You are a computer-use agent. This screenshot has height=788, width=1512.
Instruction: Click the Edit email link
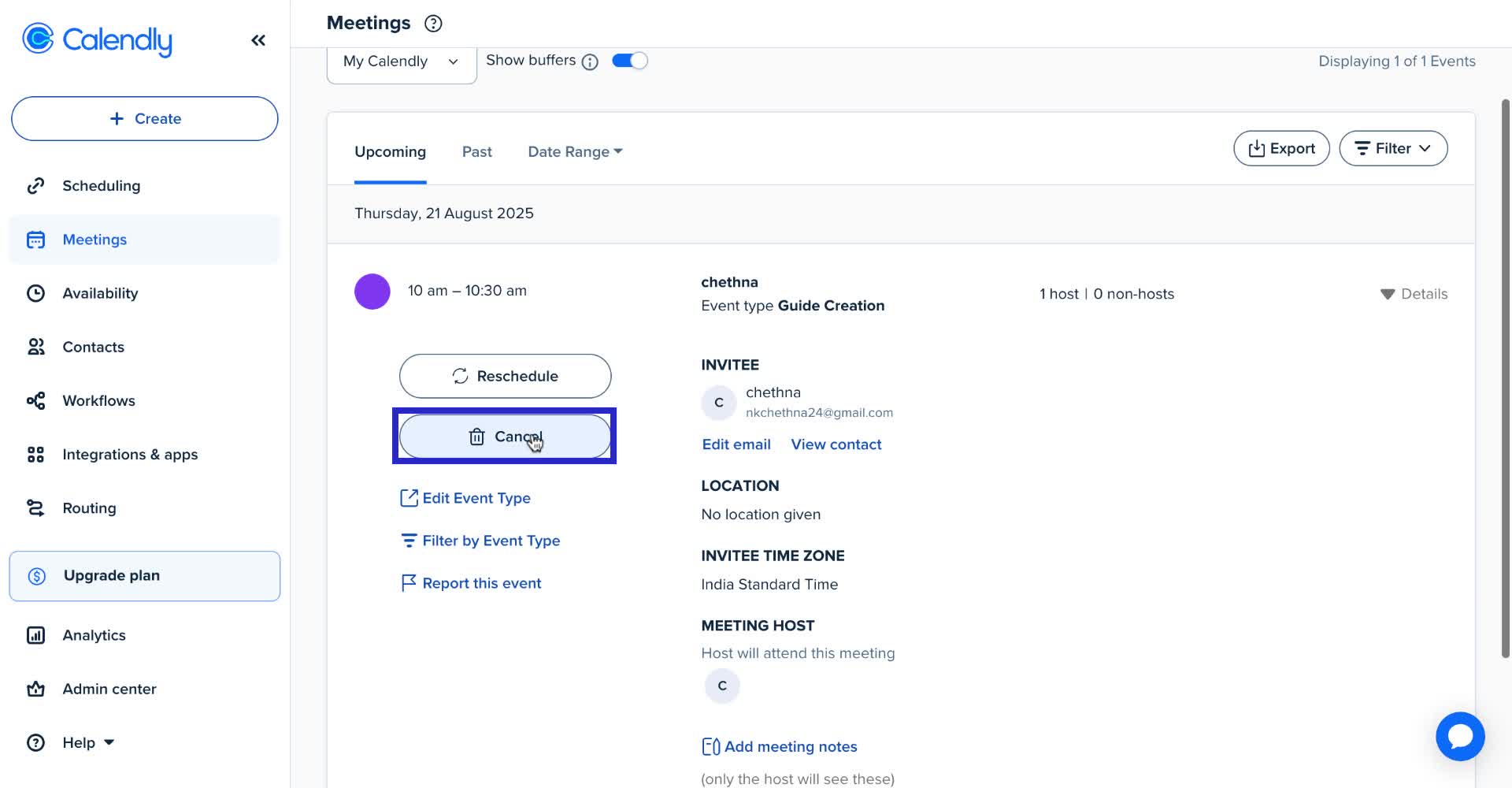(736, 444)
